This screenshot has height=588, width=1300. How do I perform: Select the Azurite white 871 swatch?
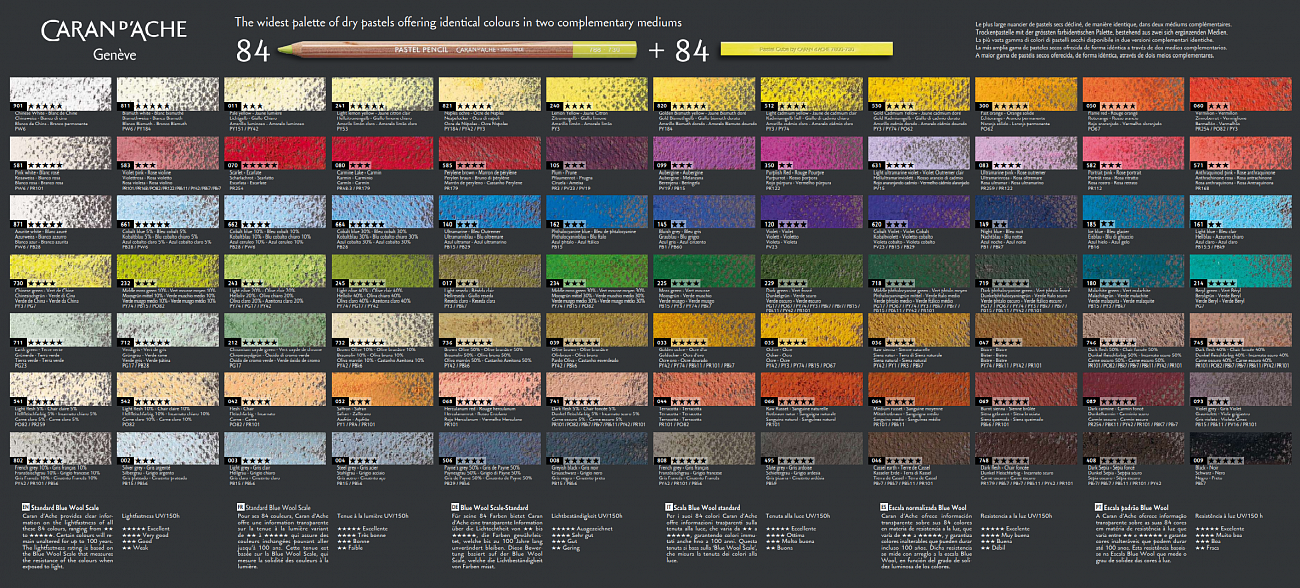coord(60,211)
